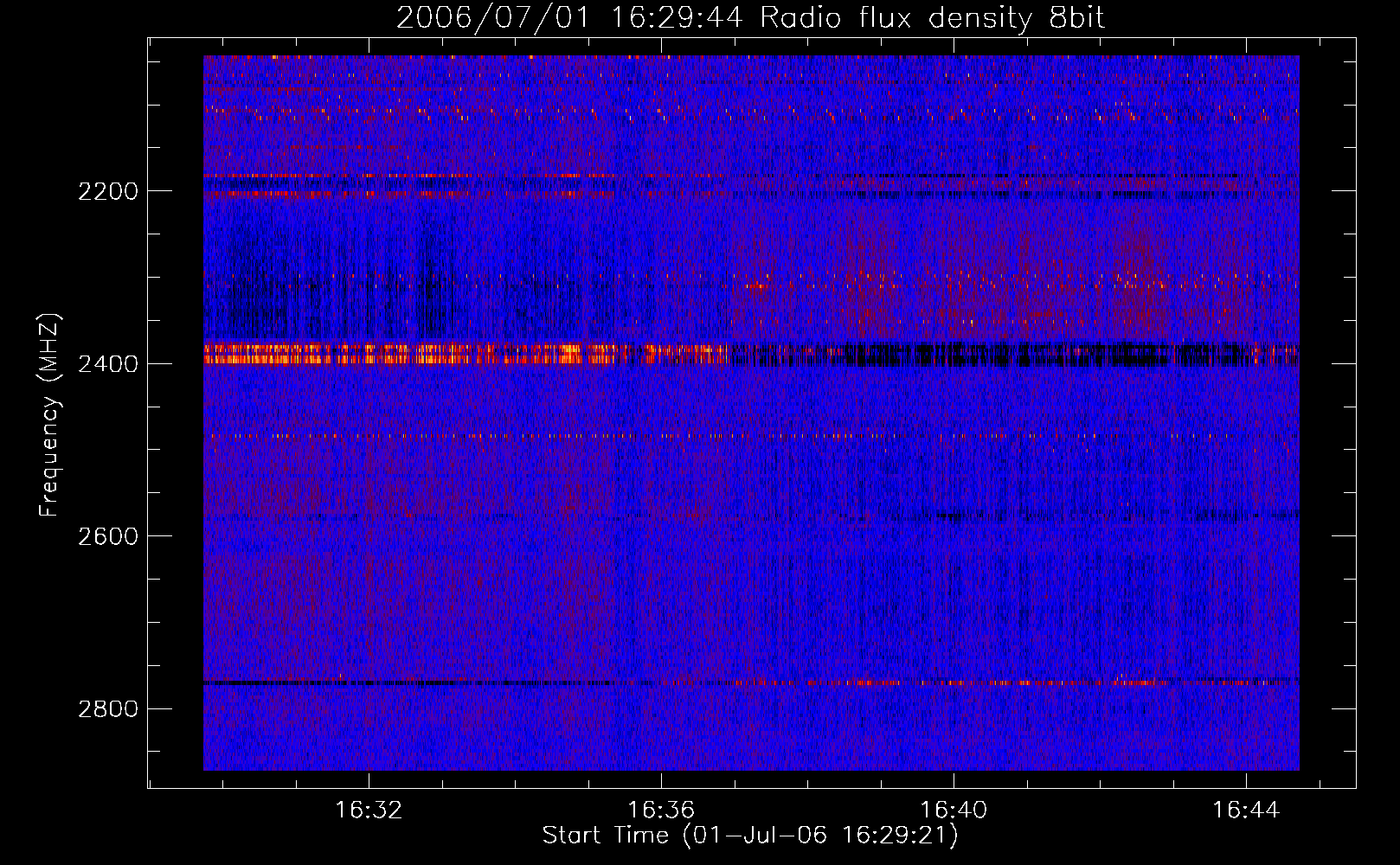
Task: Click the 16:32 time tick label
Action: [x=369, y=811]
